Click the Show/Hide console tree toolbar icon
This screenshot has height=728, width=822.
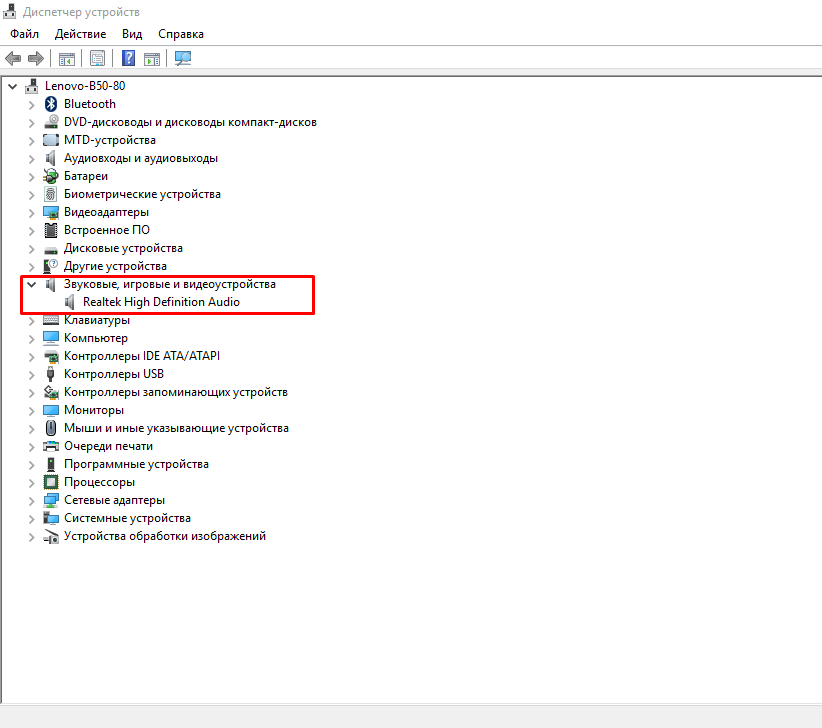(x=67, y=59)
